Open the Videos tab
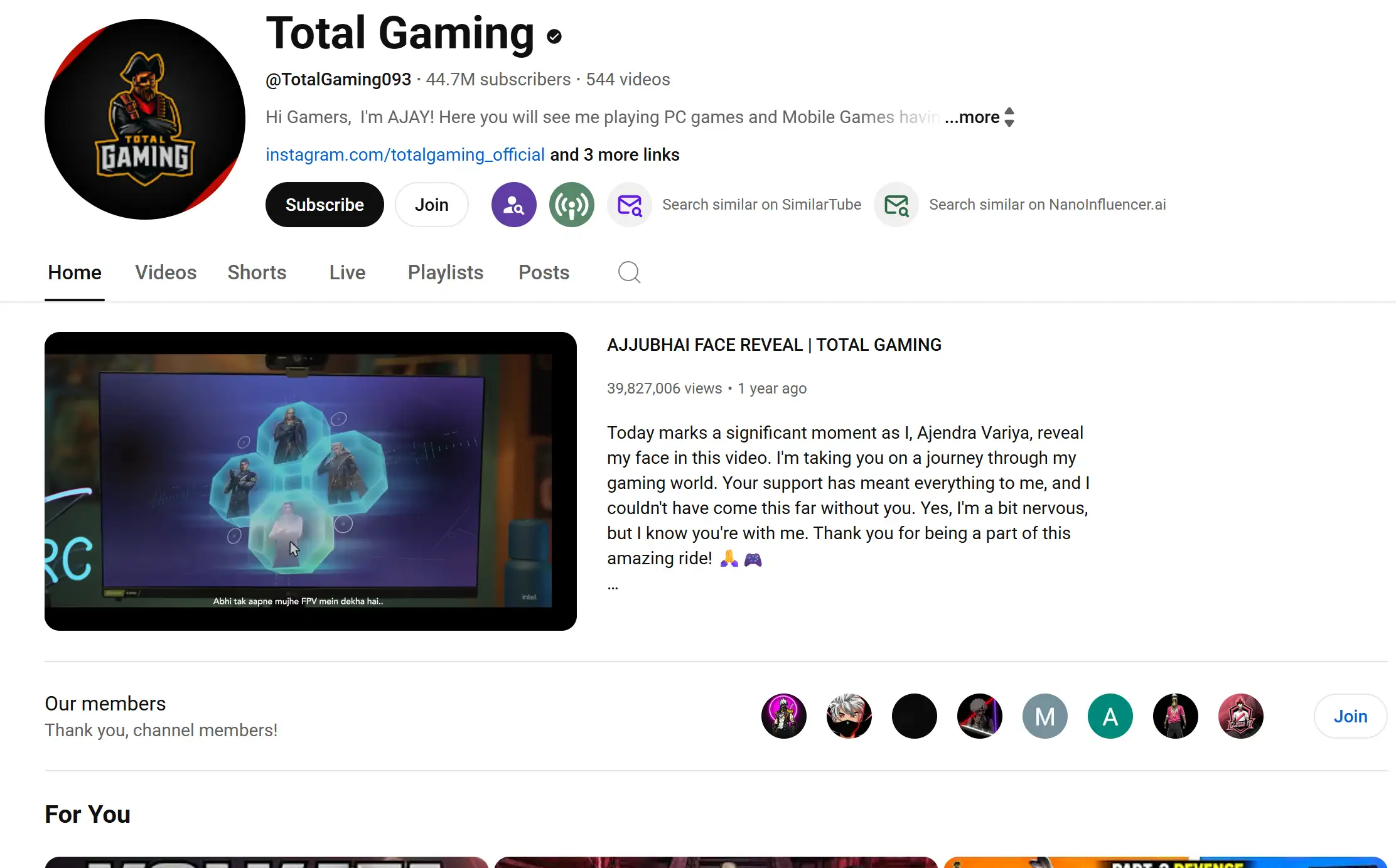 pos(166,272)
